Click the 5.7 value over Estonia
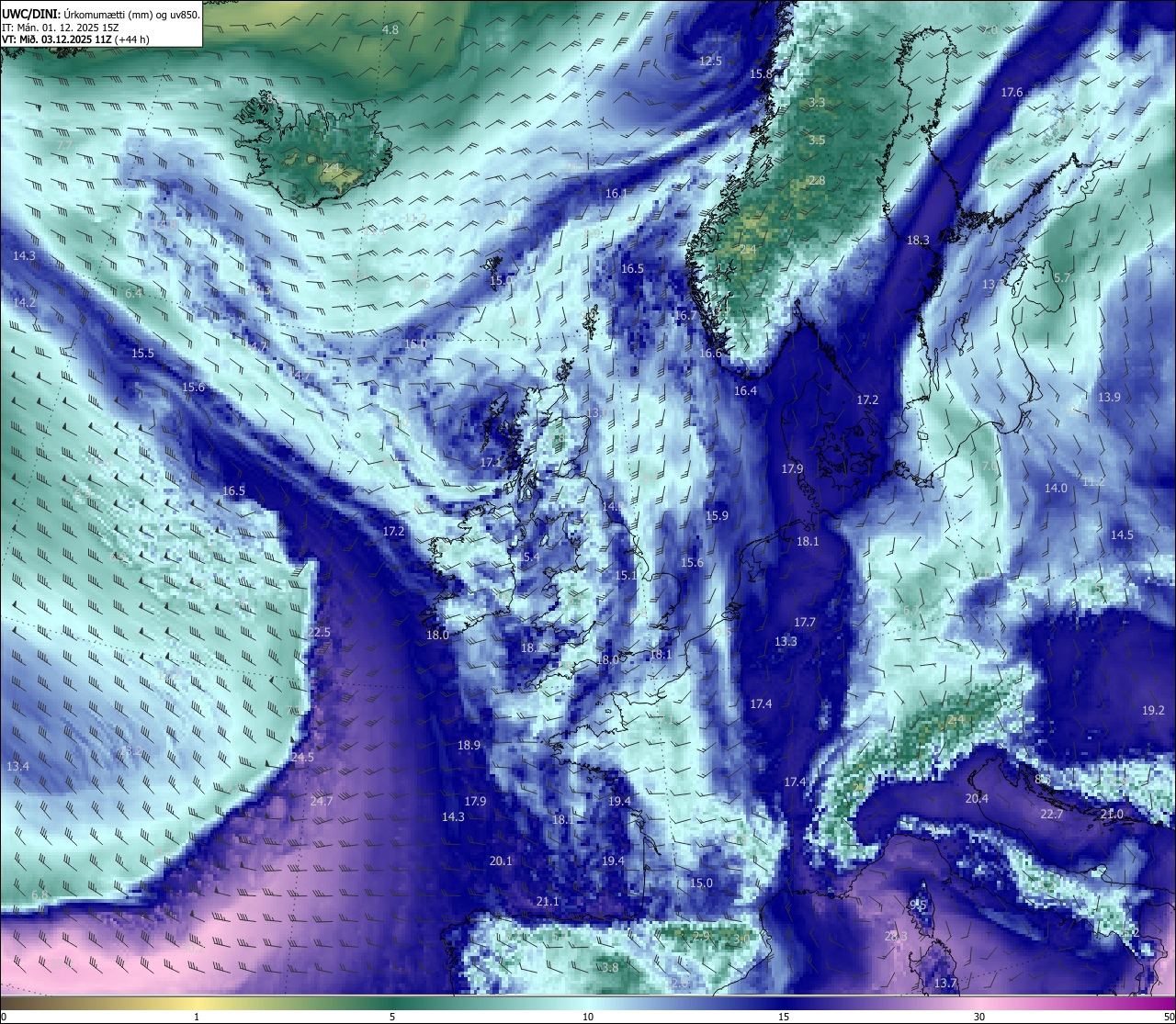The width and height of the screenshot is (1176, 1024). coord(1062,278)
